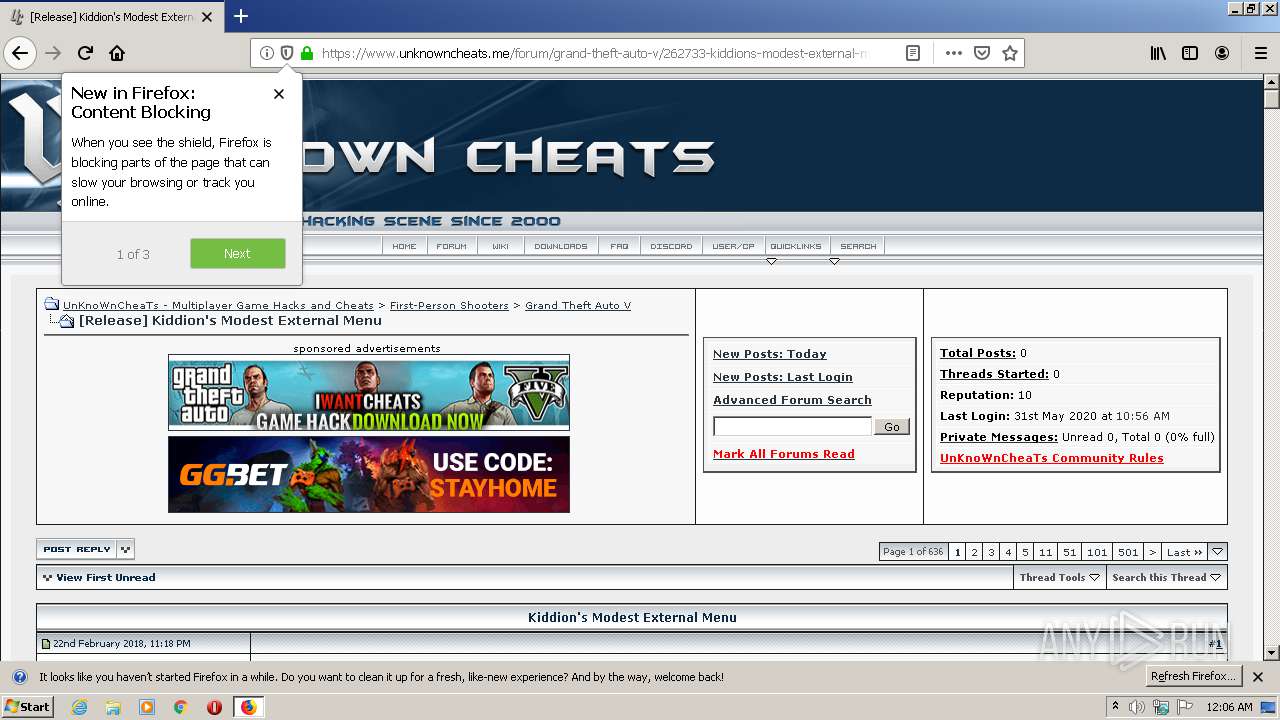Click the page vertical scrollbar
Image resolution: width=1280 pixels, height=720 pixels.
[x=1271, y=366]
